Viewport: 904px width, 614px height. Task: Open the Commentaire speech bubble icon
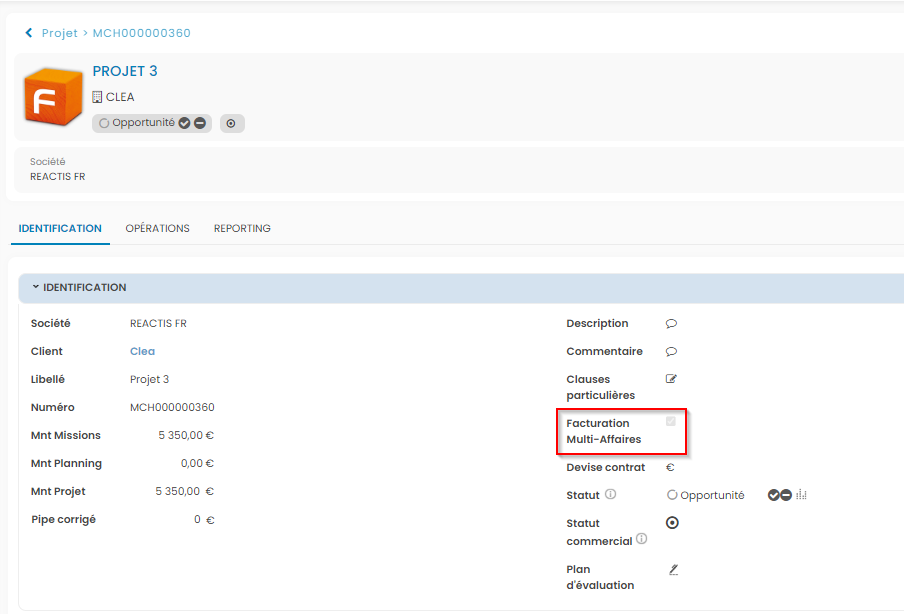tap(672, 352)
